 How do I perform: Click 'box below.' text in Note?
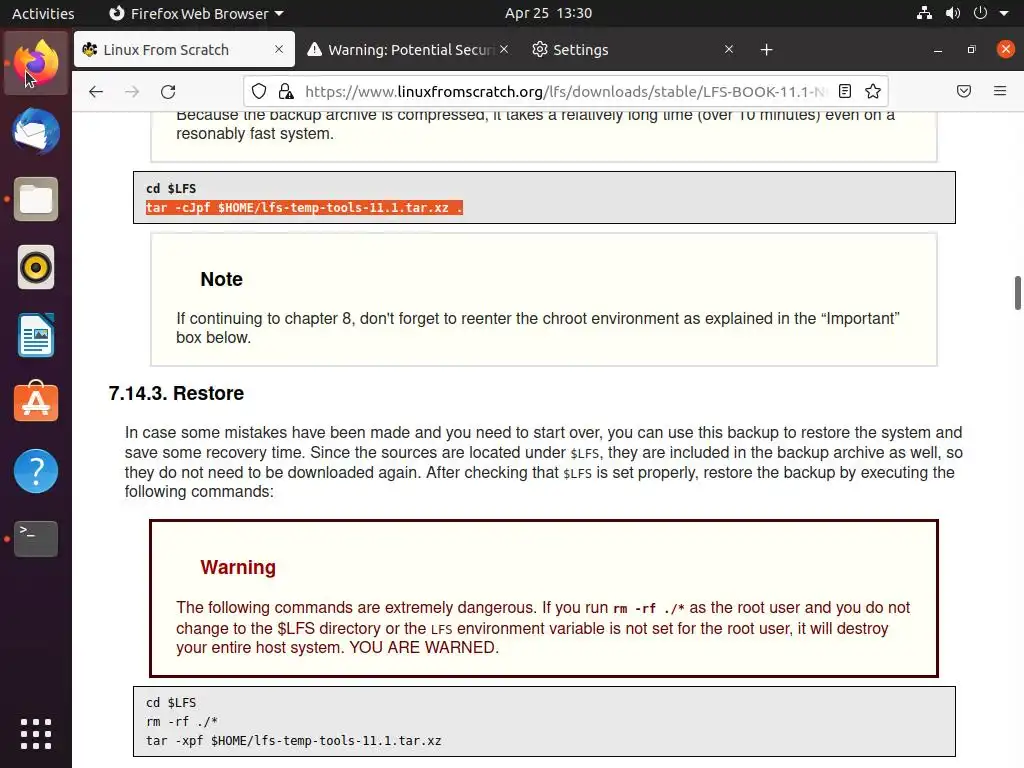(214, 338)
